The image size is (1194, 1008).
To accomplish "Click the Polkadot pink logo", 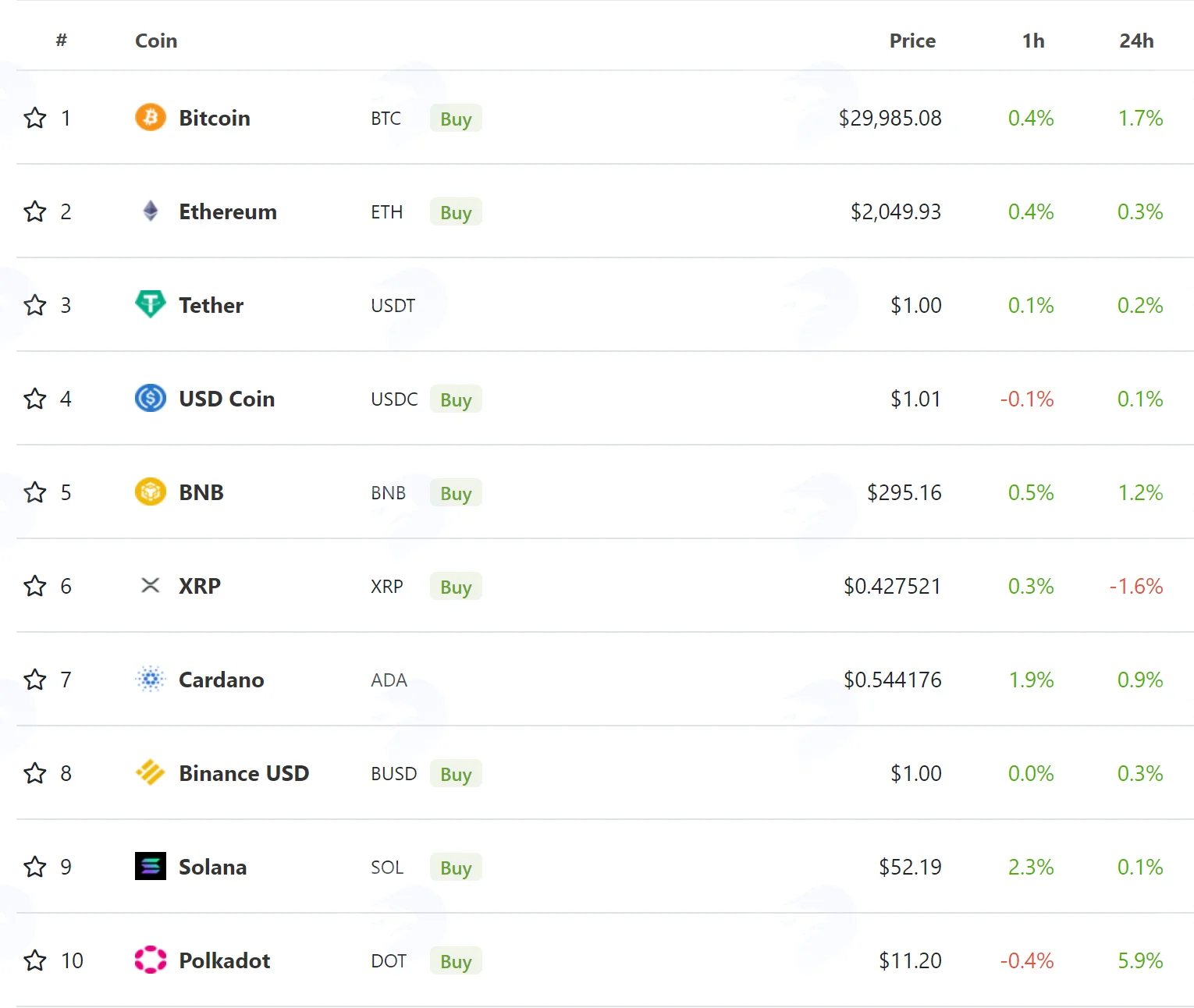I will tap(151, 960).
